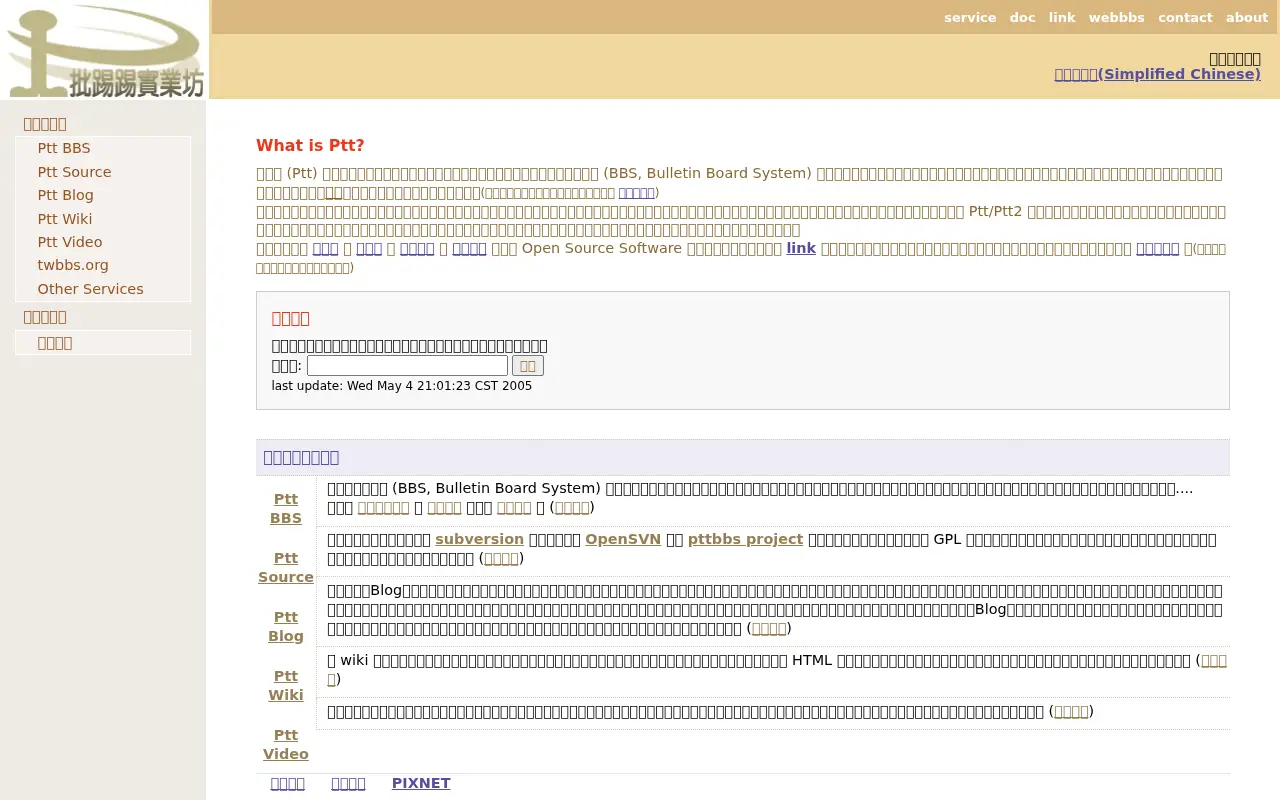Click the Ptt logo image

(104, 50)
